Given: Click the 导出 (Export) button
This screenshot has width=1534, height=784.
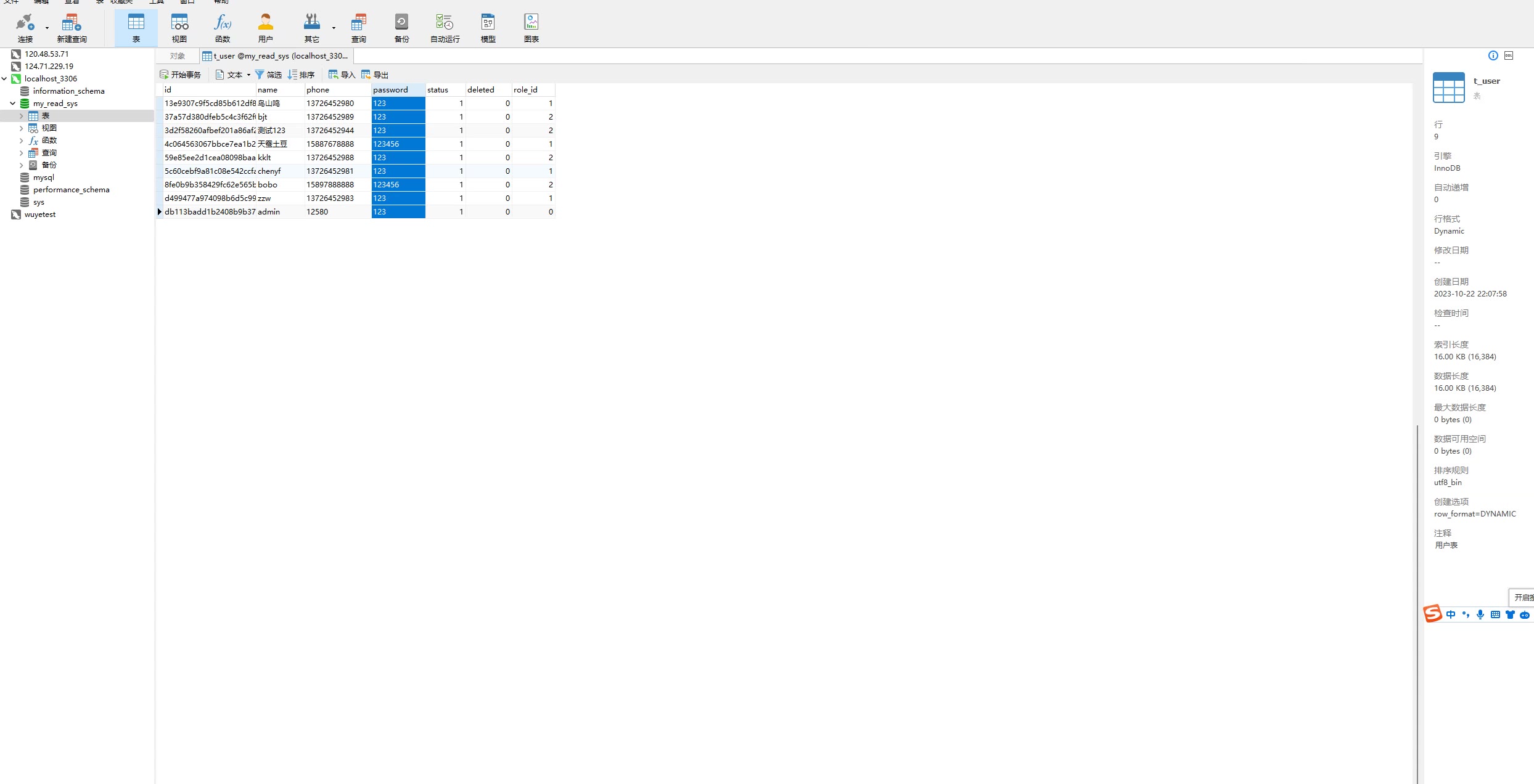Looking at the screenshot, I should click(375, 75).
